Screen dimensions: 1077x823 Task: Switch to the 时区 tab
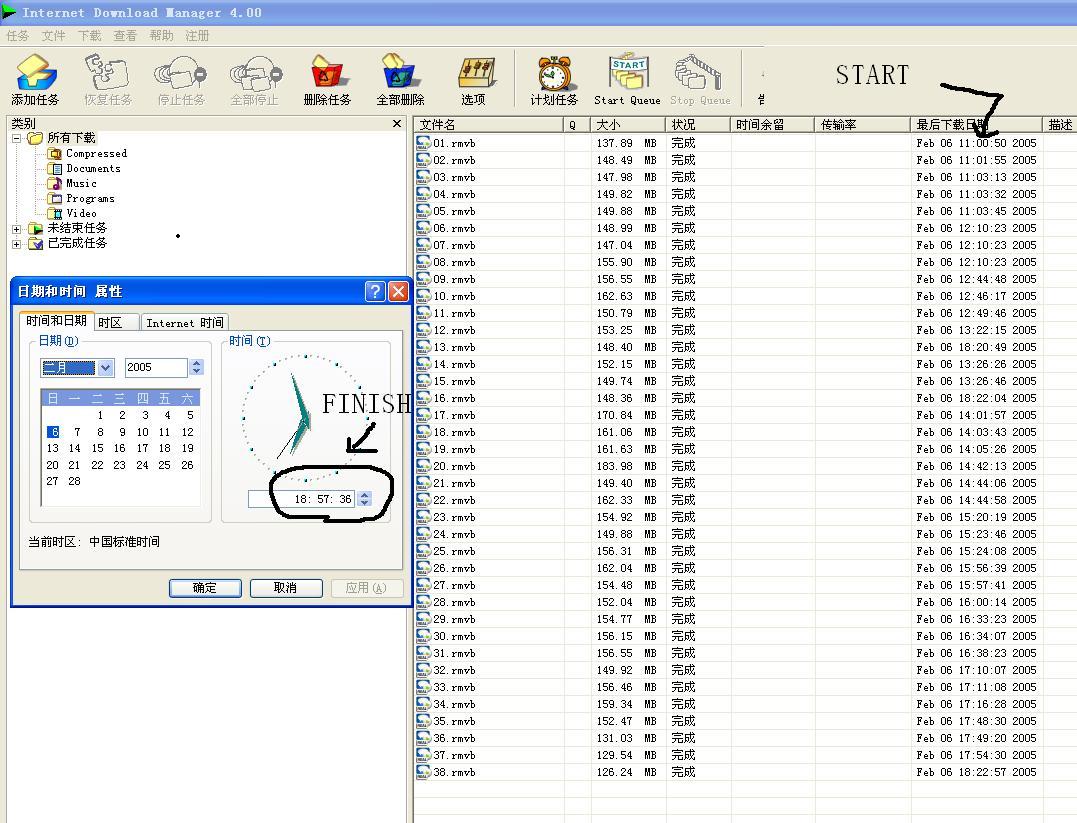pos(115,323)
